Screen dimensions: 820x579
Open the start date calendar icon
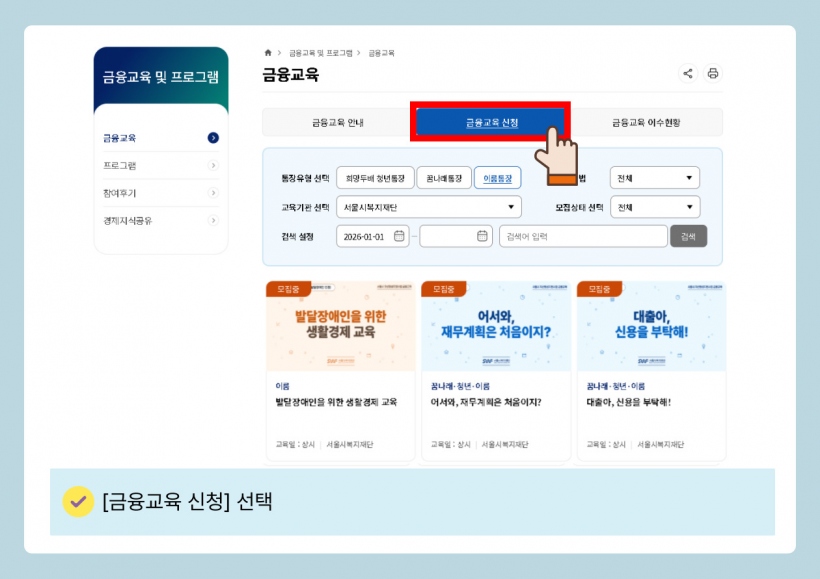(399, 237)
